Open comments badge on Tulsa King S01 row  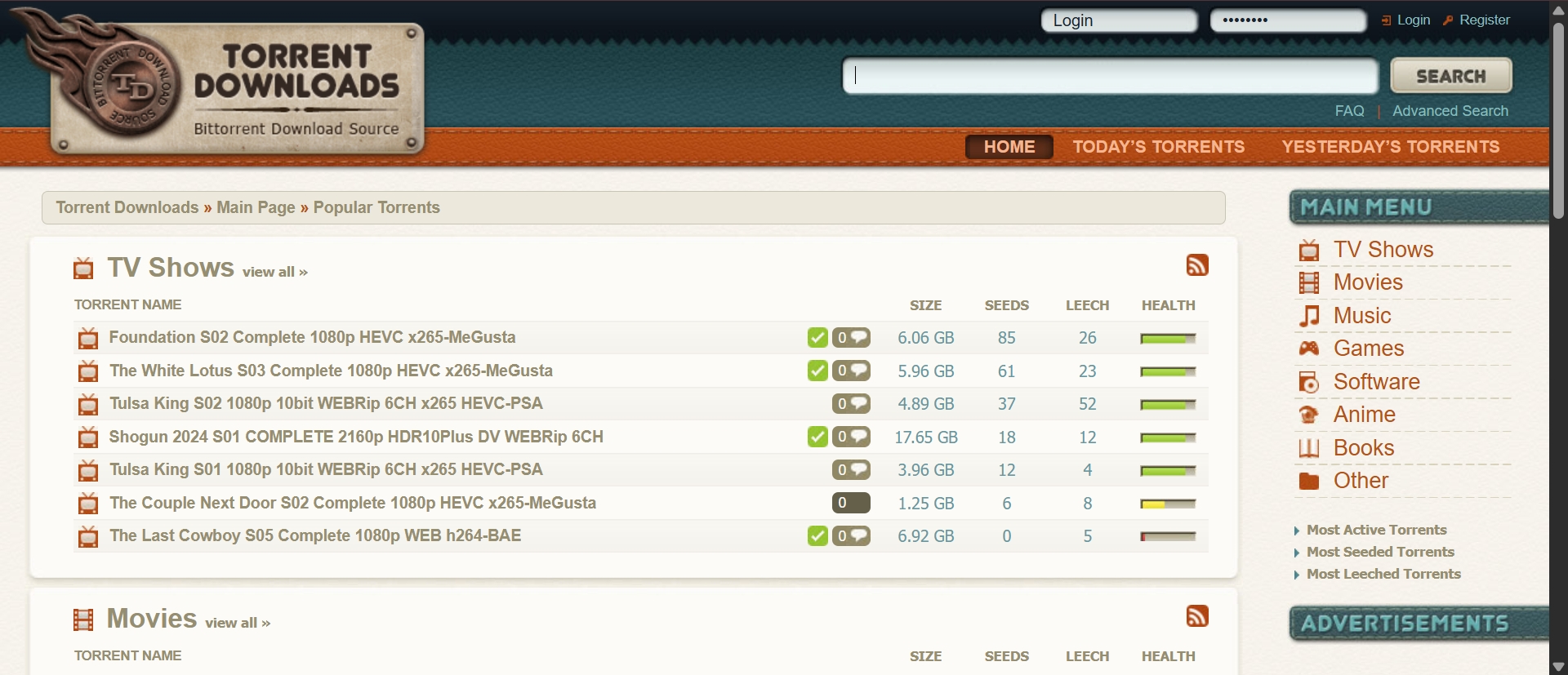pos(851,470)
